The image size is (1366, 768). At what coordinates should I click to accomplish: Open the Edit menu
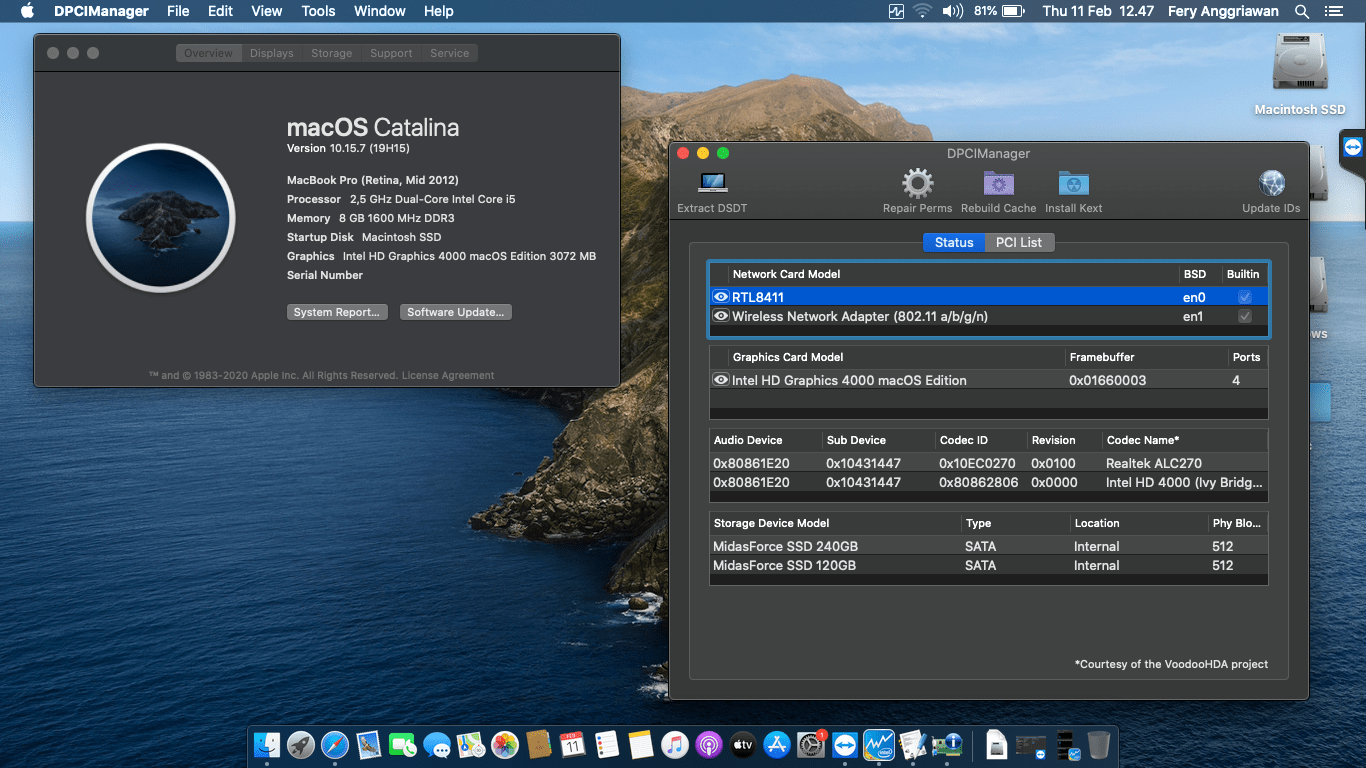point(220,11)
